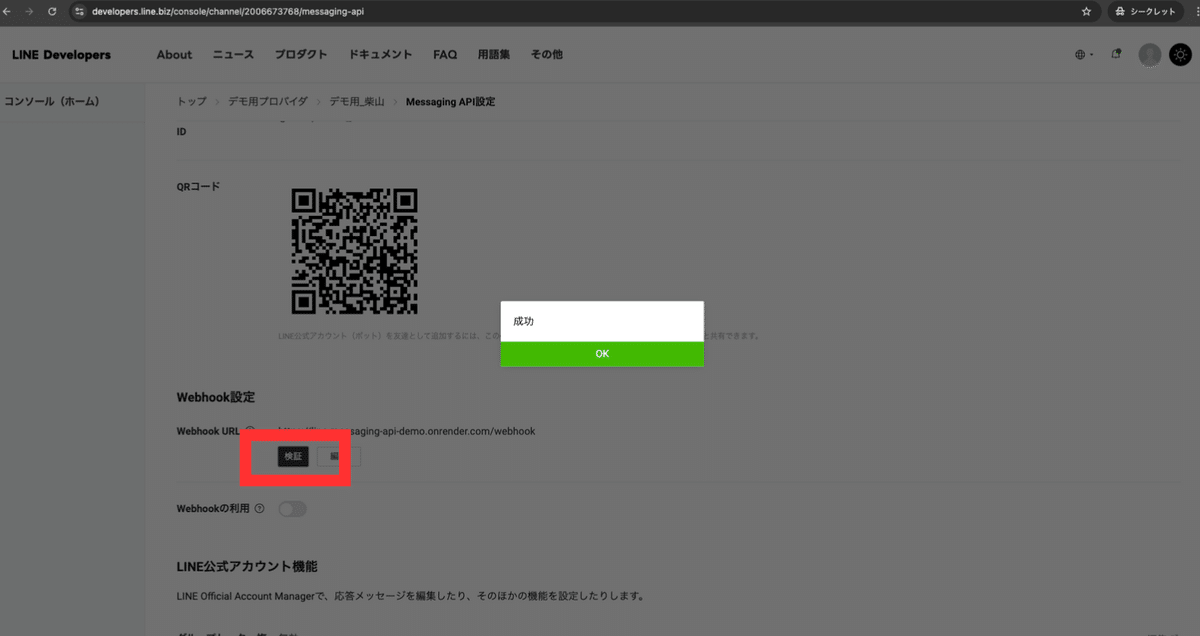Open the globe language dropdown
This screenshot has height=636, width=1200.
pos(1084,55)
